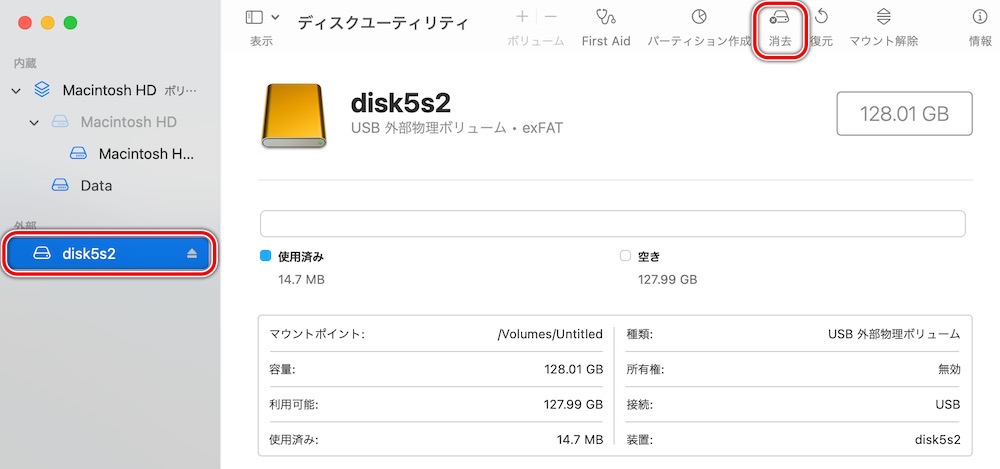This screenshot has width=1000, height=469.
Task: Click the Macintosh HD stacked volumes icon
Action: point(42,90)
